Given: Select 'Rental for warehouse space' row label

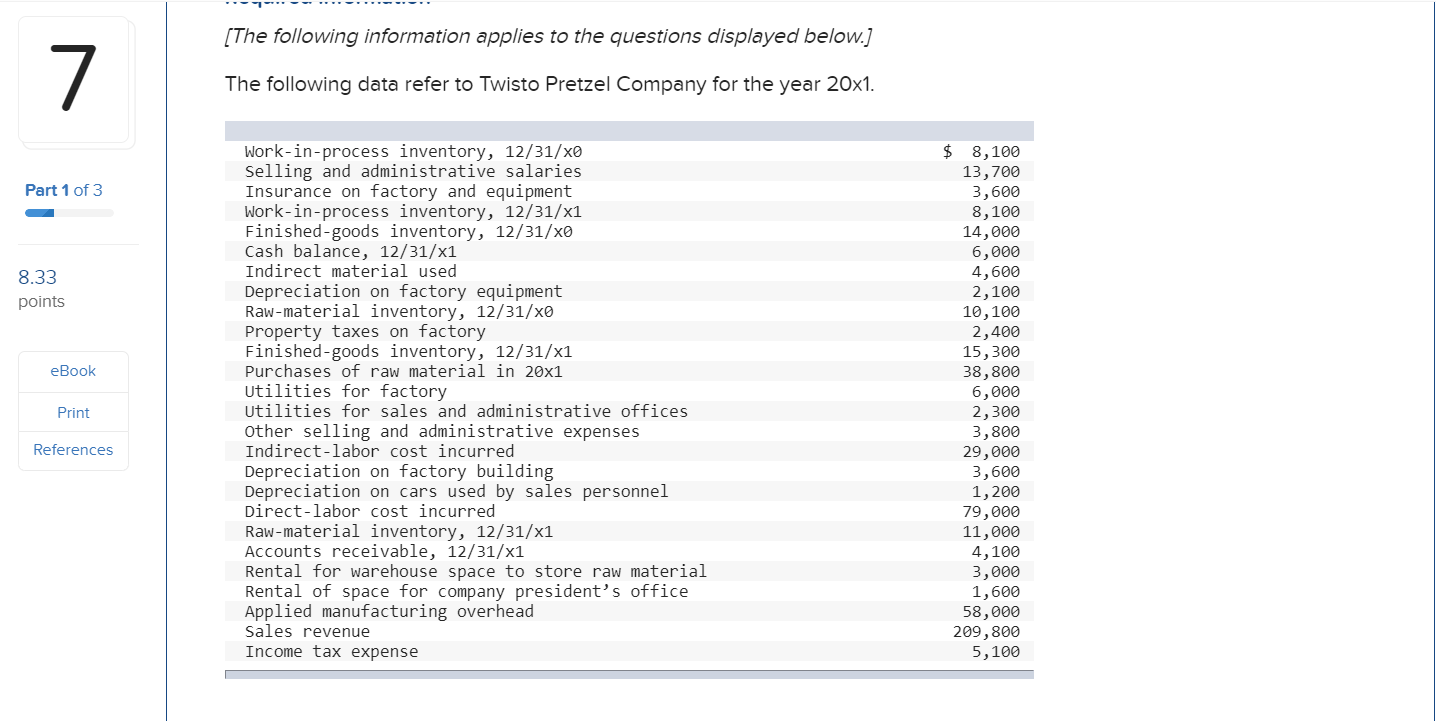Looking at the screenshot, I should click(x=476, y=571).
